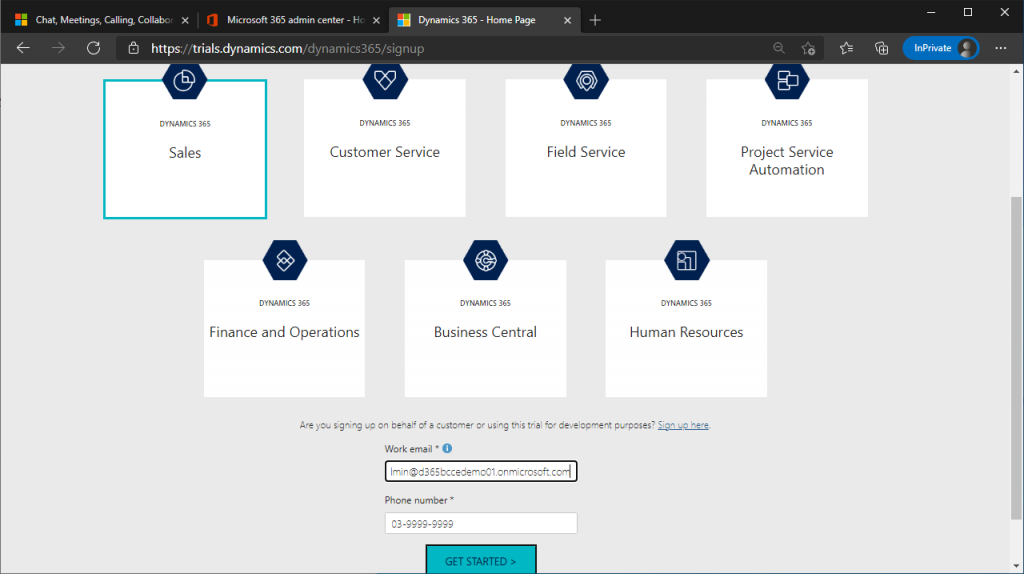The image size is (1024, 574).
Task: Switch to Chat, Meetings, Calling tab
Action: pos(102,20)
